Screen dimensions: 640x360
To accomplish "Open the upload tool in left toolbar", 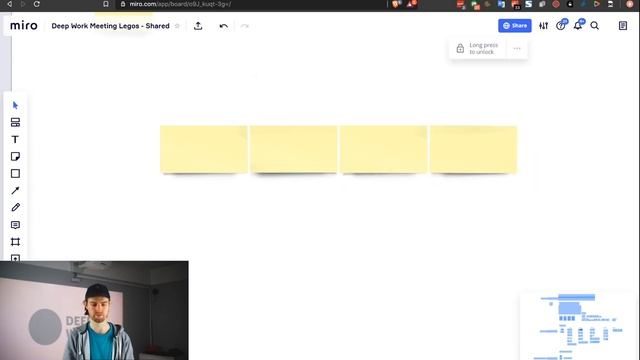I will 15,258.
